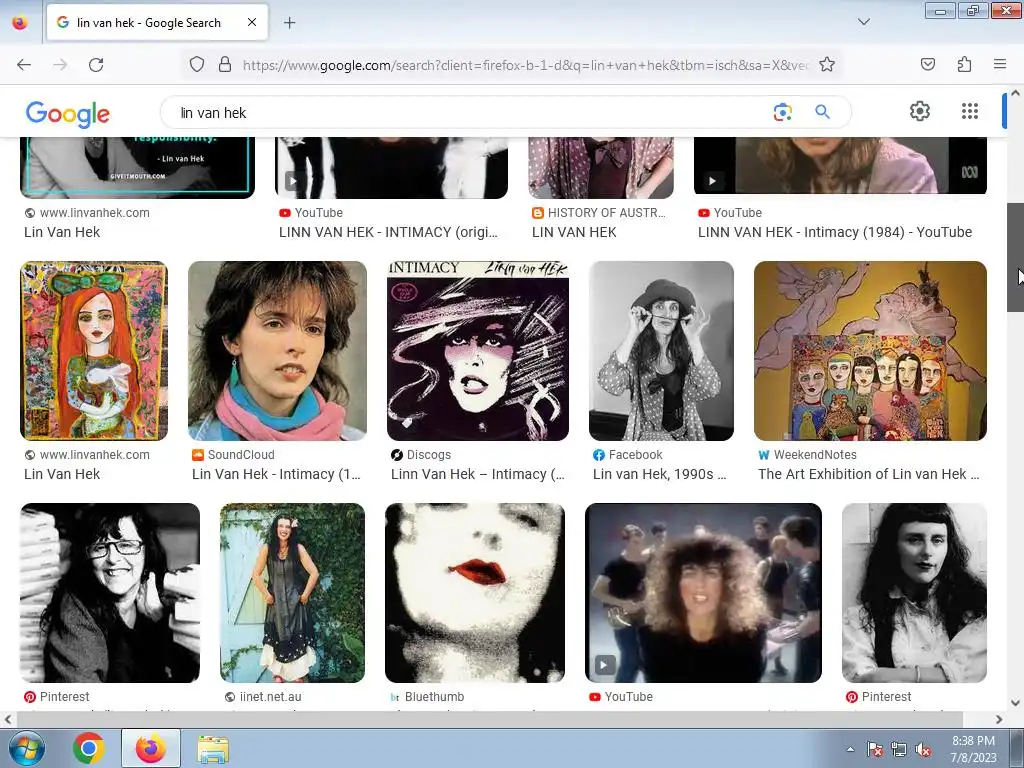Open network status tray icon

[899, 749]
